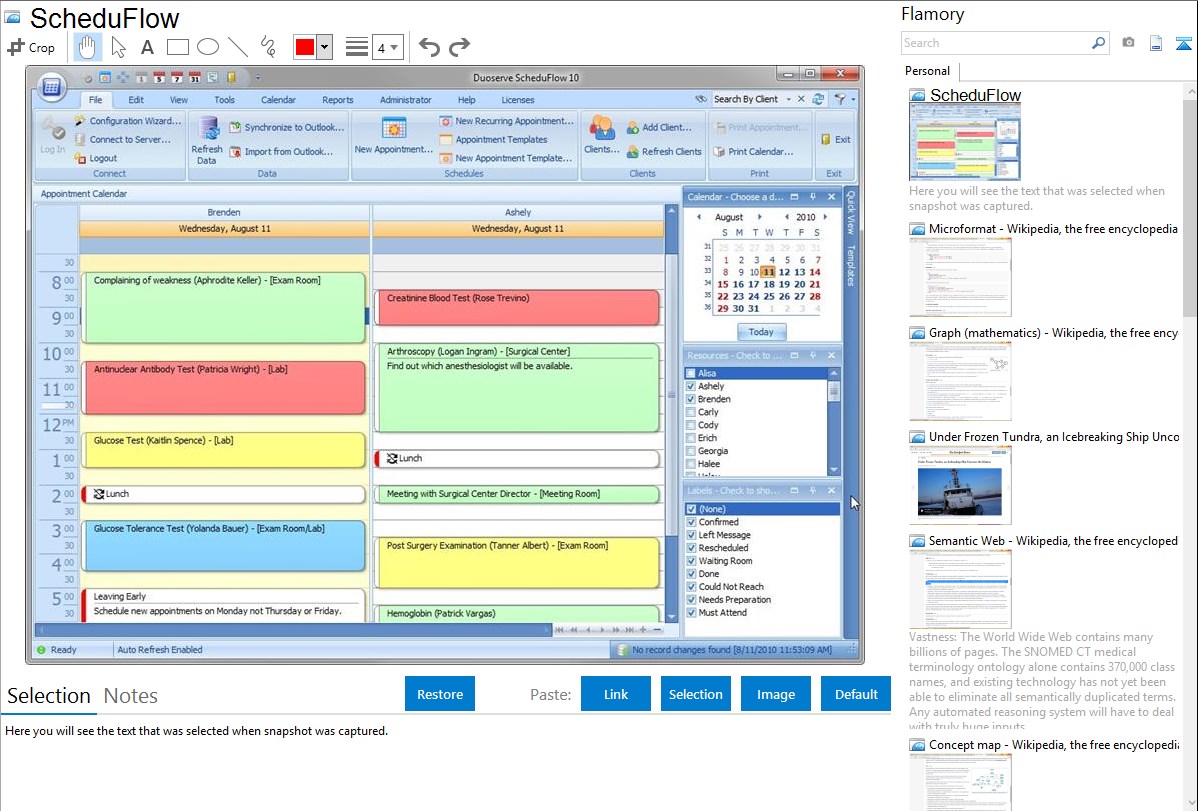This screenshot has width=1198, height=811.
Task: Click the blue Selection paste button
Action: (695, 694)
